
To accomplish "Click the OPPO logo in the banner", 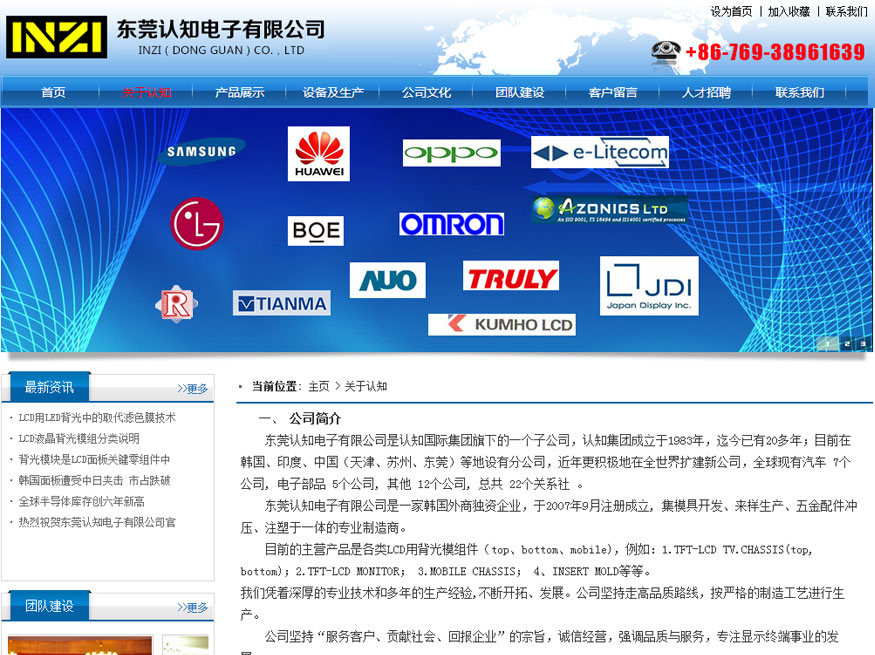I will pyautogui.click(x=451, y=153).
